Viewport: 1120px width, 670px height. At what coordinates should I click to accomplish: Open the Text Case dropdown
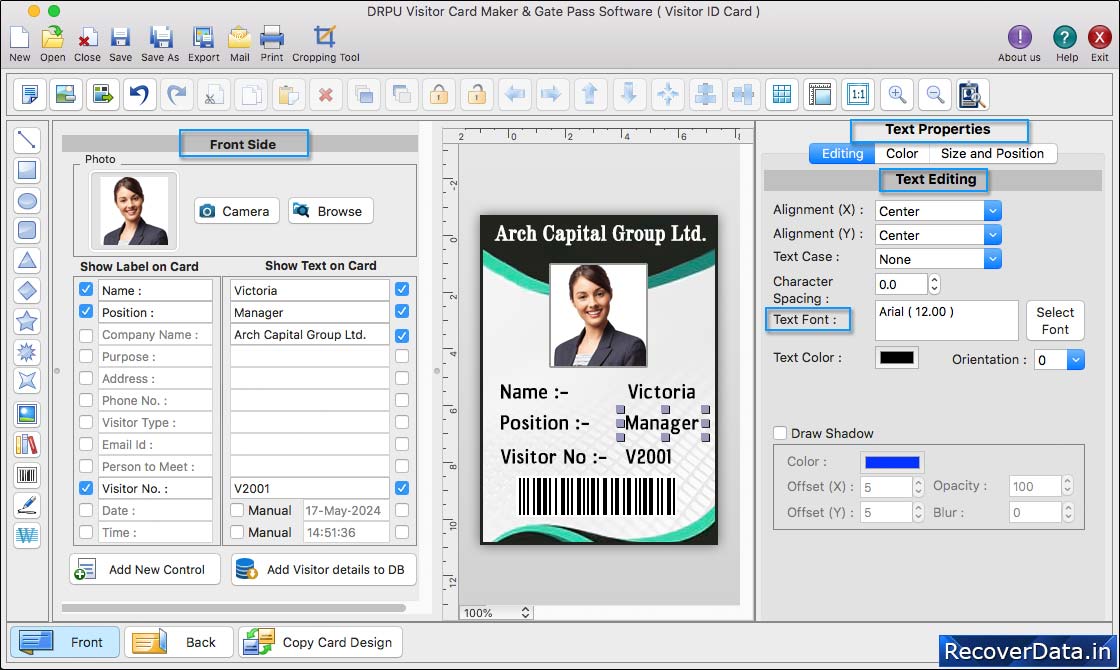pos(992,259)
